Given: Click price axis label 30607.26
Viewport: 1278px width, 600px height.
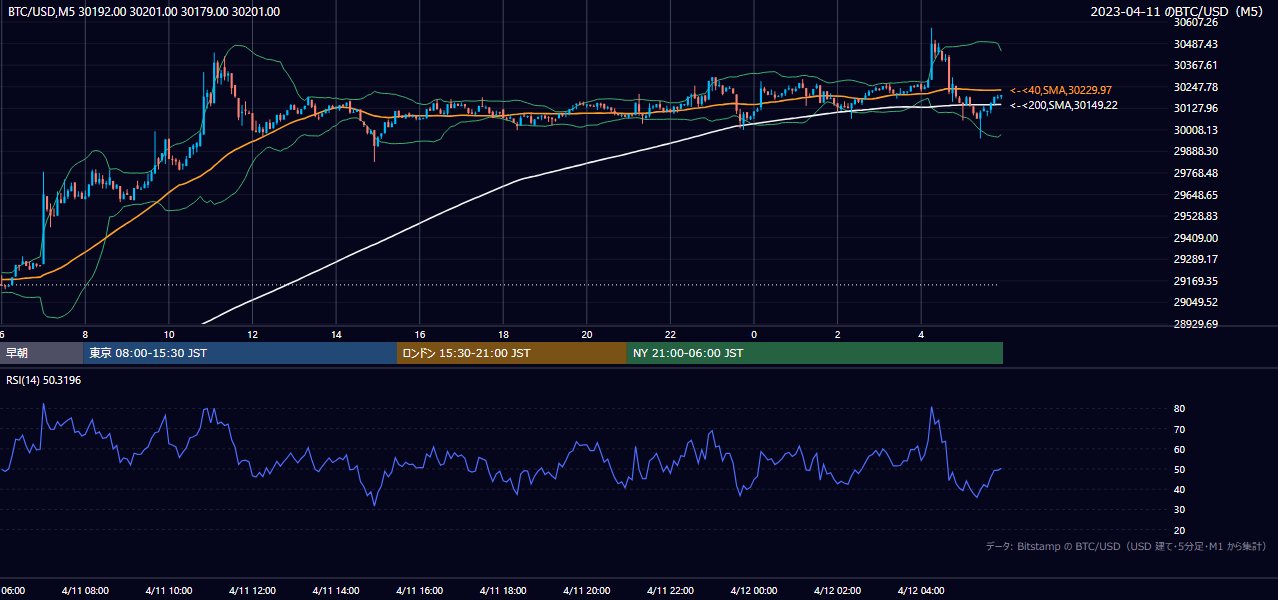Looking at the screenshot, I should [1196, 22].
